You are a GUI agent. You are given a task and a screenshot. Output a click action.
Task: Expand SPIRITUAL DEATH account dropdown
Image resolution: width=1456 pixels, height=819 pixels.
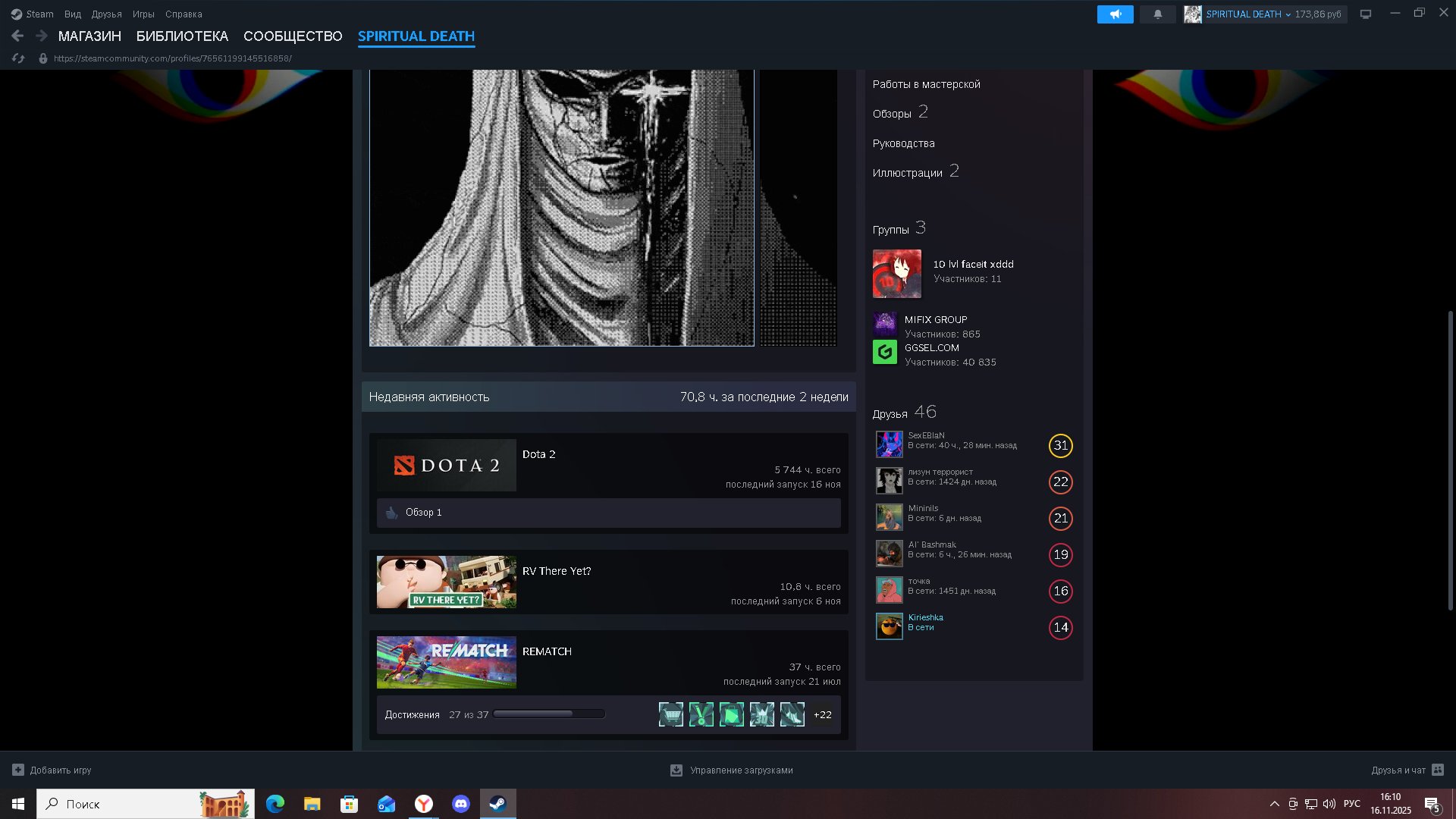point(1287,14)
